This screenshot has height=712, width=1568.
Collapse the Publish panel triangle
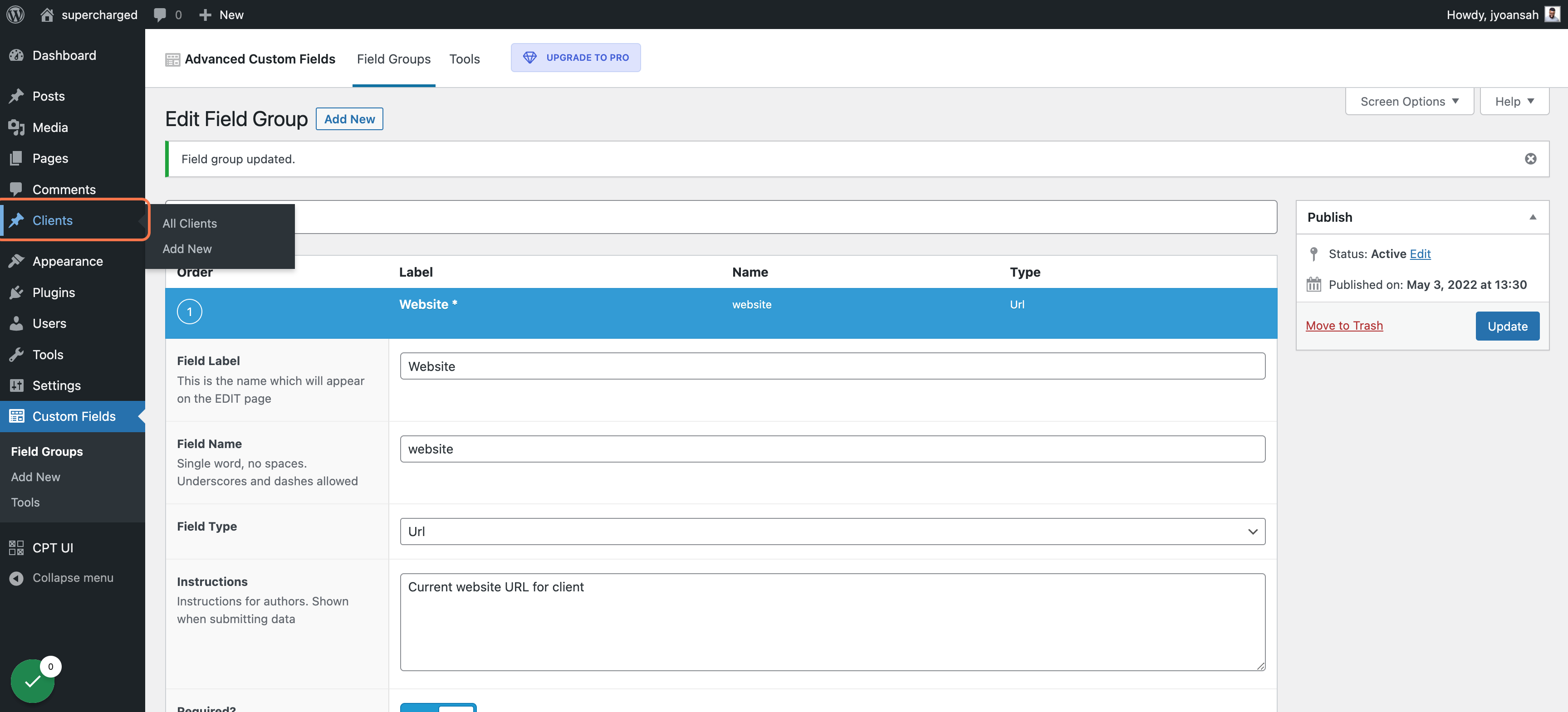[1533, 217]
